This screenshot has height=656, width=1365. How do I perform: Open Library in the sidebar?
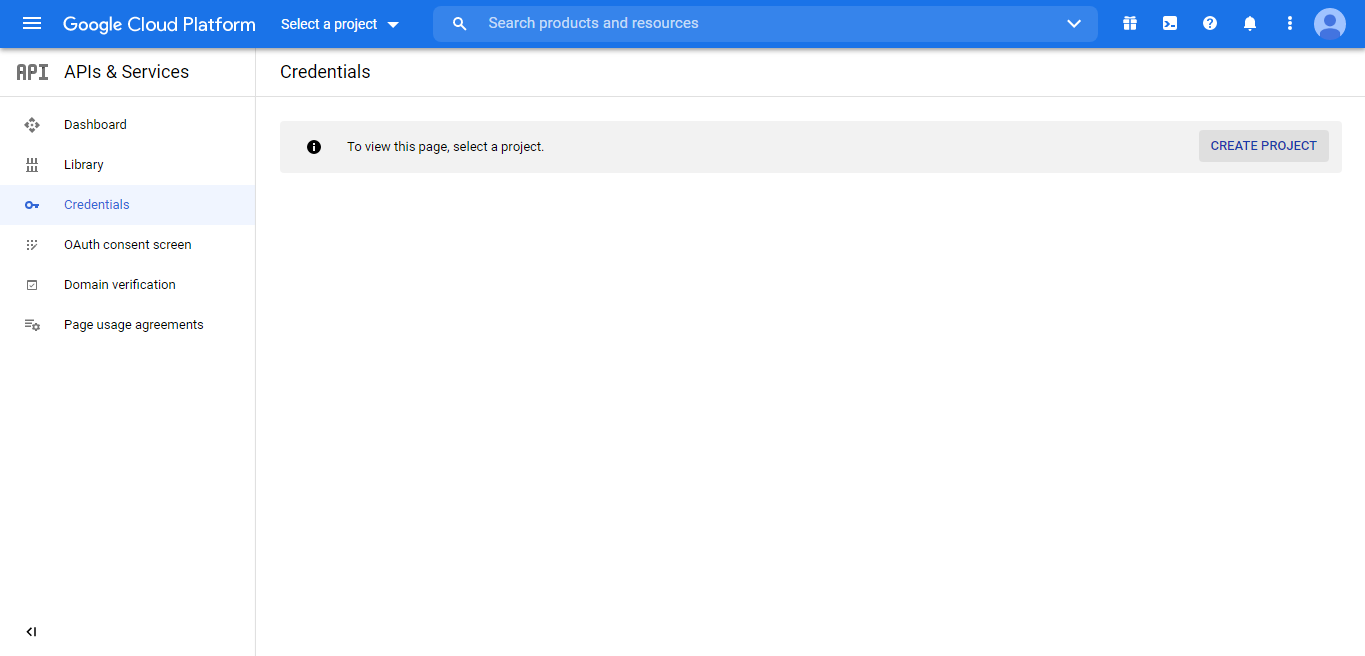tap(84, 165)
